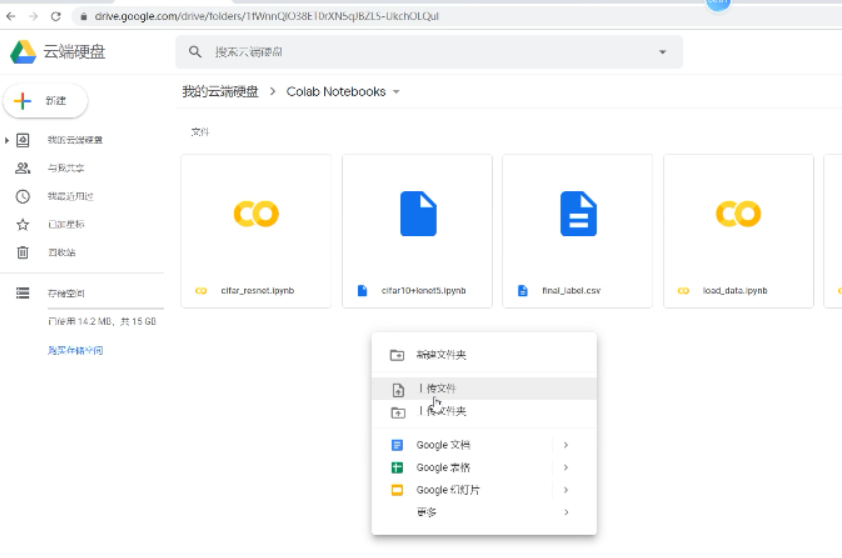Screen dimensions: 842x558
Task: Click small file icon beside cifar10+lenet5.ipynb name
Action: (362, 291)
